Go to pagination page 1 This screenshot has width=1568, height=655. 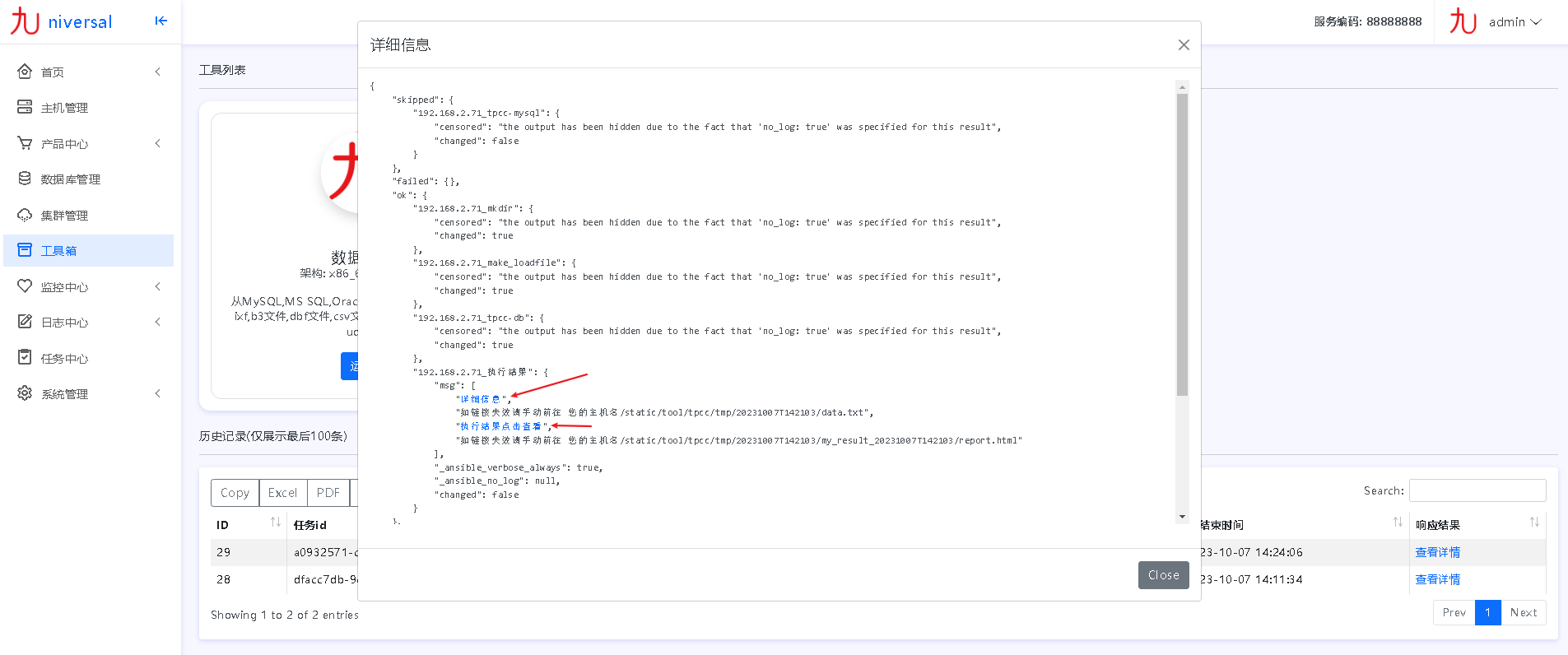(x=1487, y=612)
